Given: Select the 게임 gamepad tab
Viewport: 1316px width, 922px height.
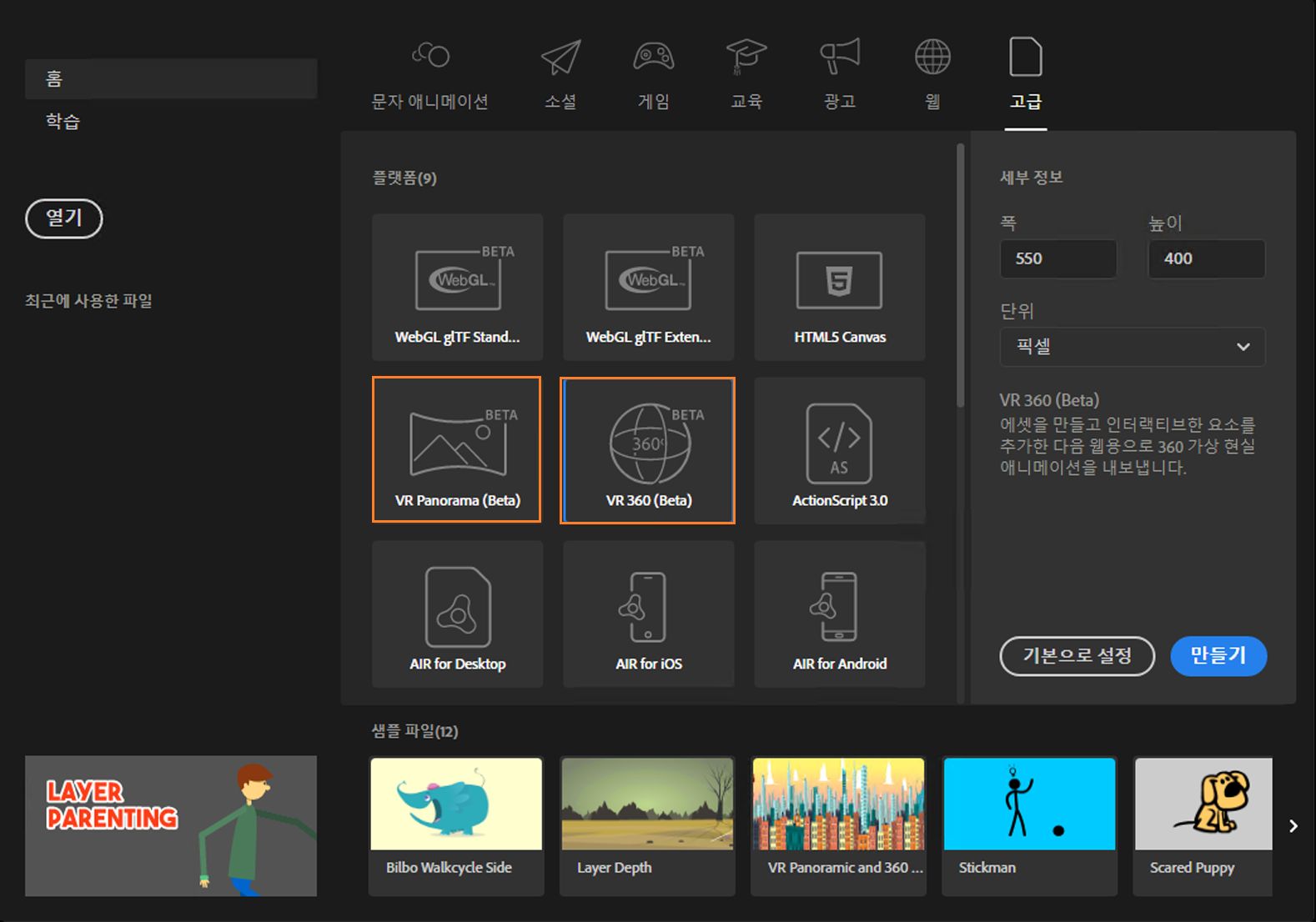Looking at the screenshot, I should tap(654, 75).
